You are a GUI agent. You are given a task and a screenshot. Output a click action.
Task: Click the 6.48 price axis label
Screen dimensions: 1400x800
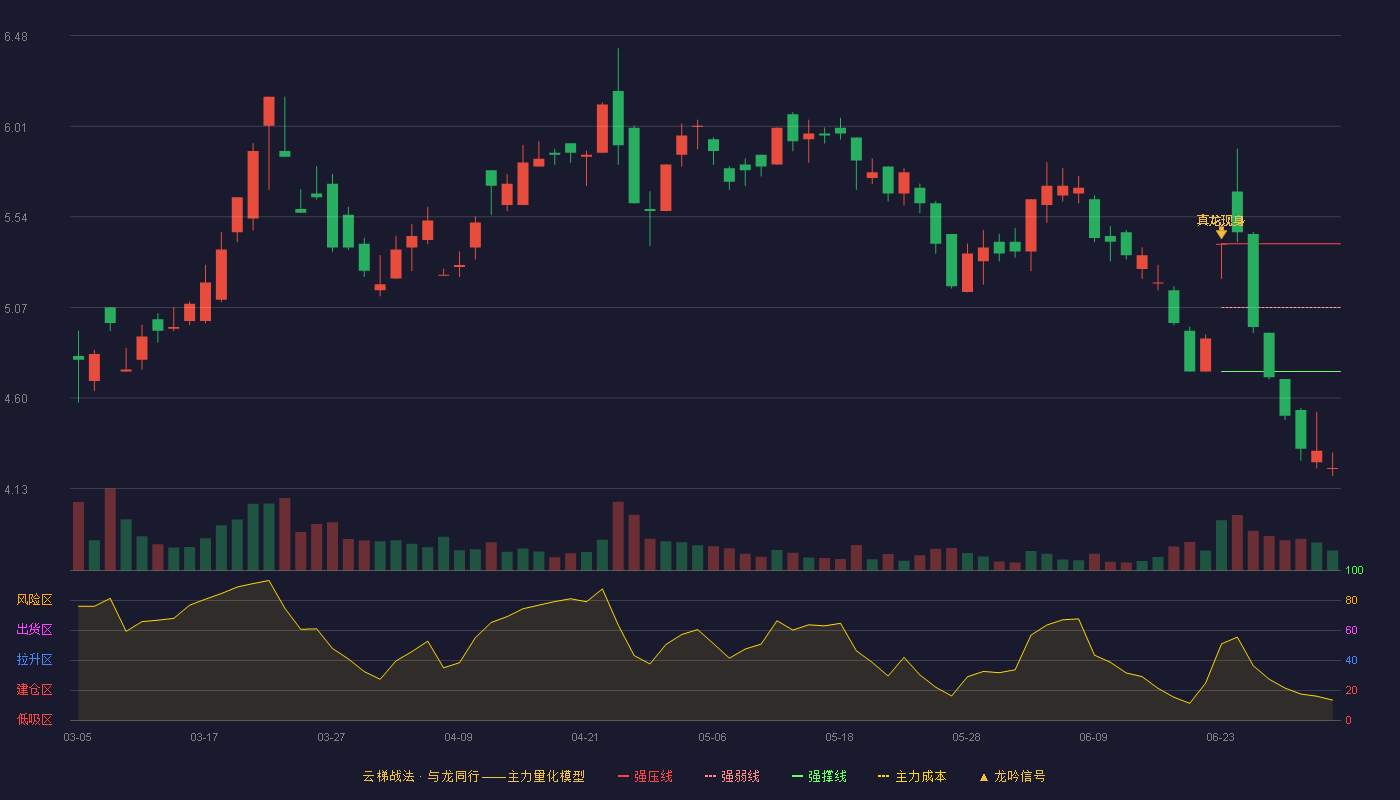click(x=16, y=37)
